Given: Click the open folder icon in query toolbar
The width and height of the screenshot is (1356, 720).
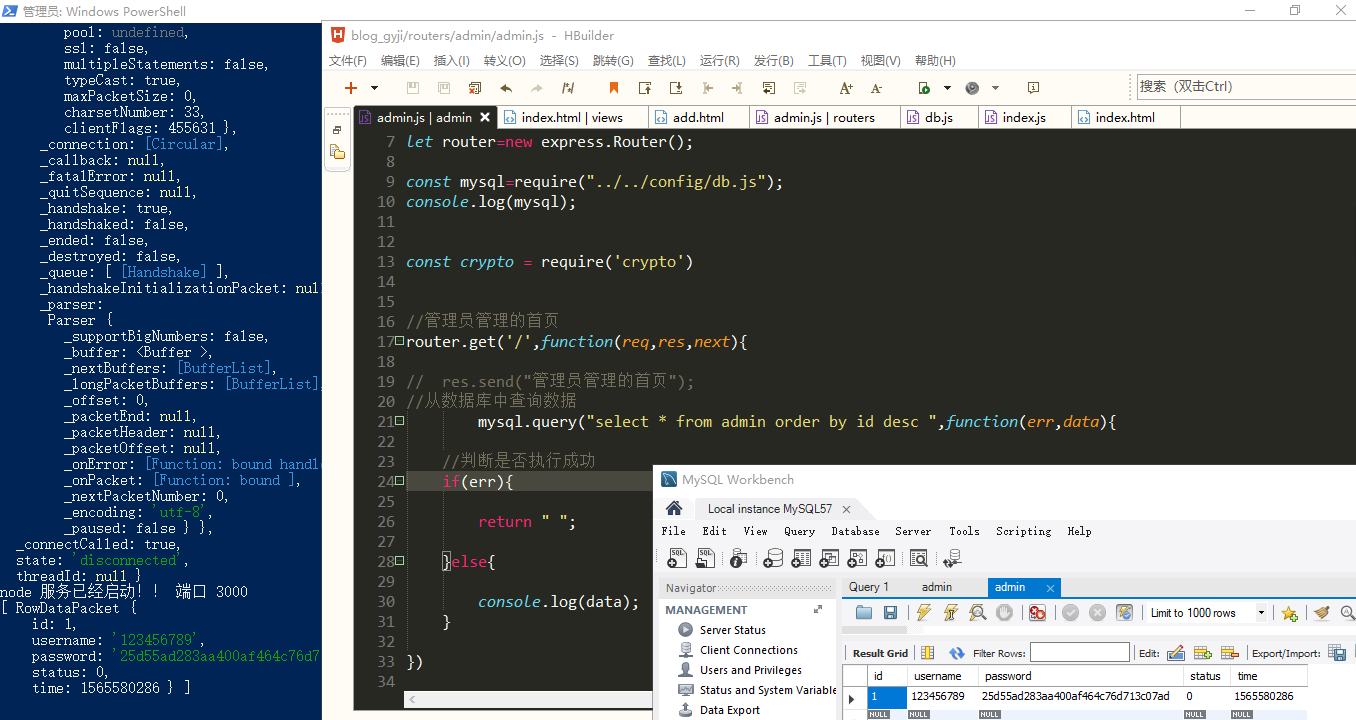Looking at the screenshot, I should pos(864,613).
